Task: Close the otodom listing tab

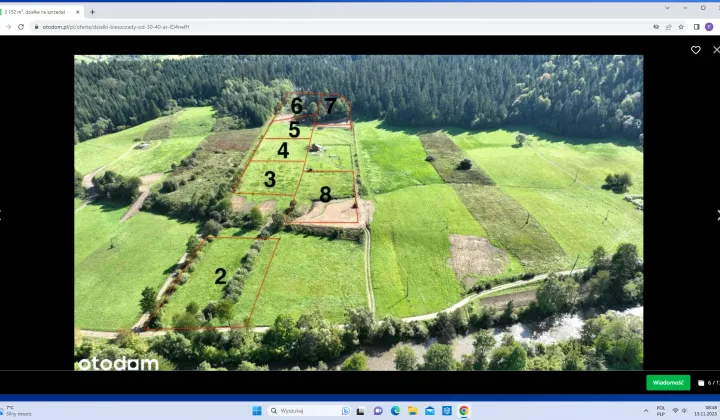Action: pos(78,12)
